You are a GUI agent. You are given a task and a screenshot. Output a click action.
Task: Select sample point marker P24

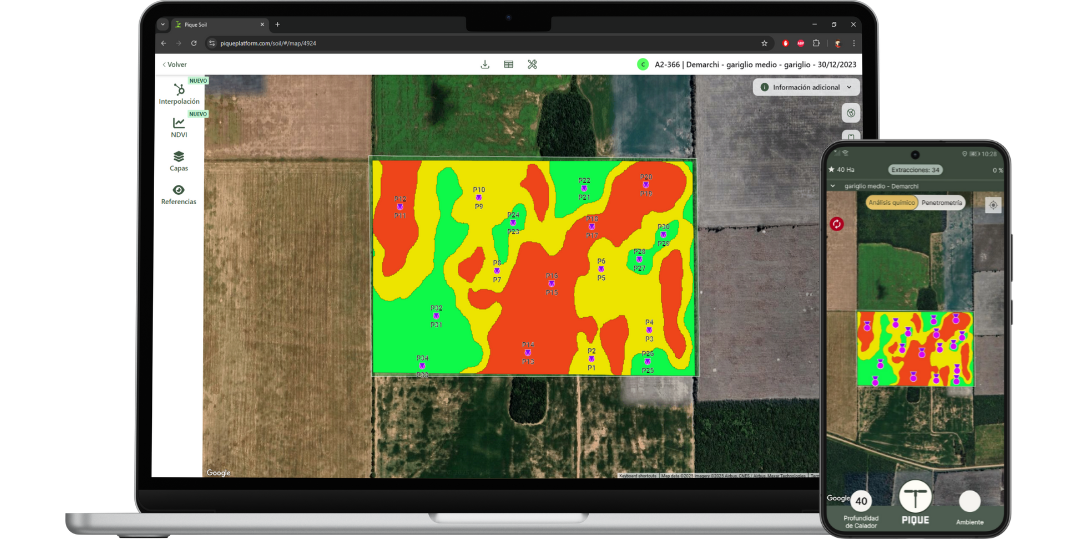(x=512, y=222)
